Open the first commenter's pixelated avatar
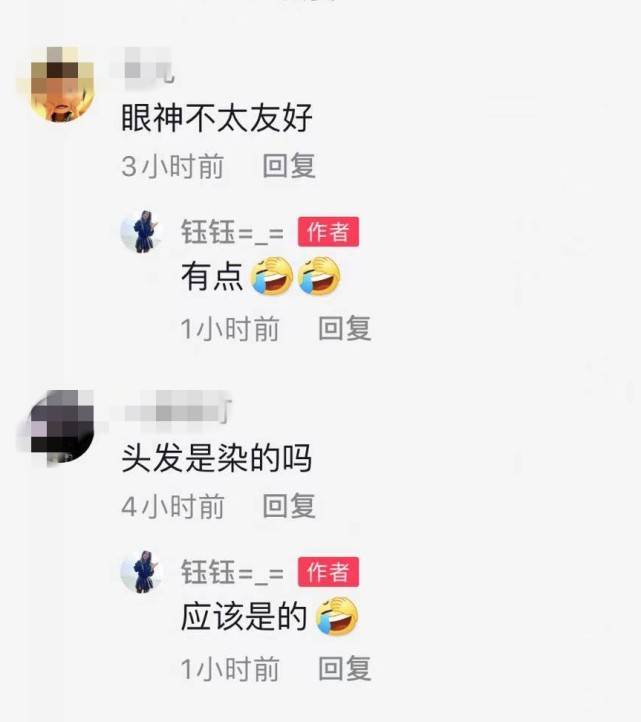This screenshot has height=722, width=641. pos(61,84)
